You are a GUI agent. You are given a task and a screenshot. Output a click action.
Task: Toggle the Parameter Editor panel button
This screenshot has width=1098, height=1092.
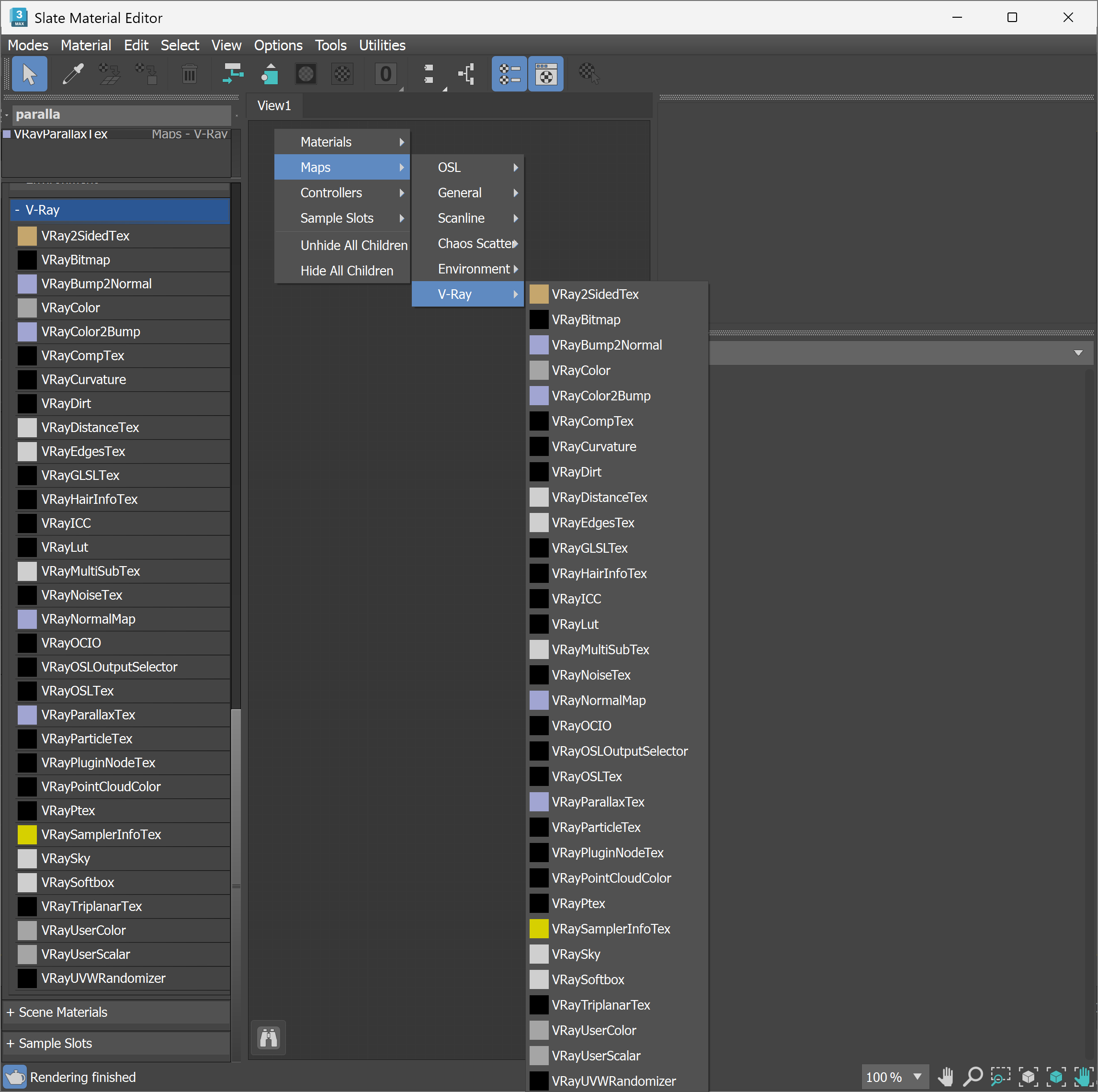pos(545,74)
